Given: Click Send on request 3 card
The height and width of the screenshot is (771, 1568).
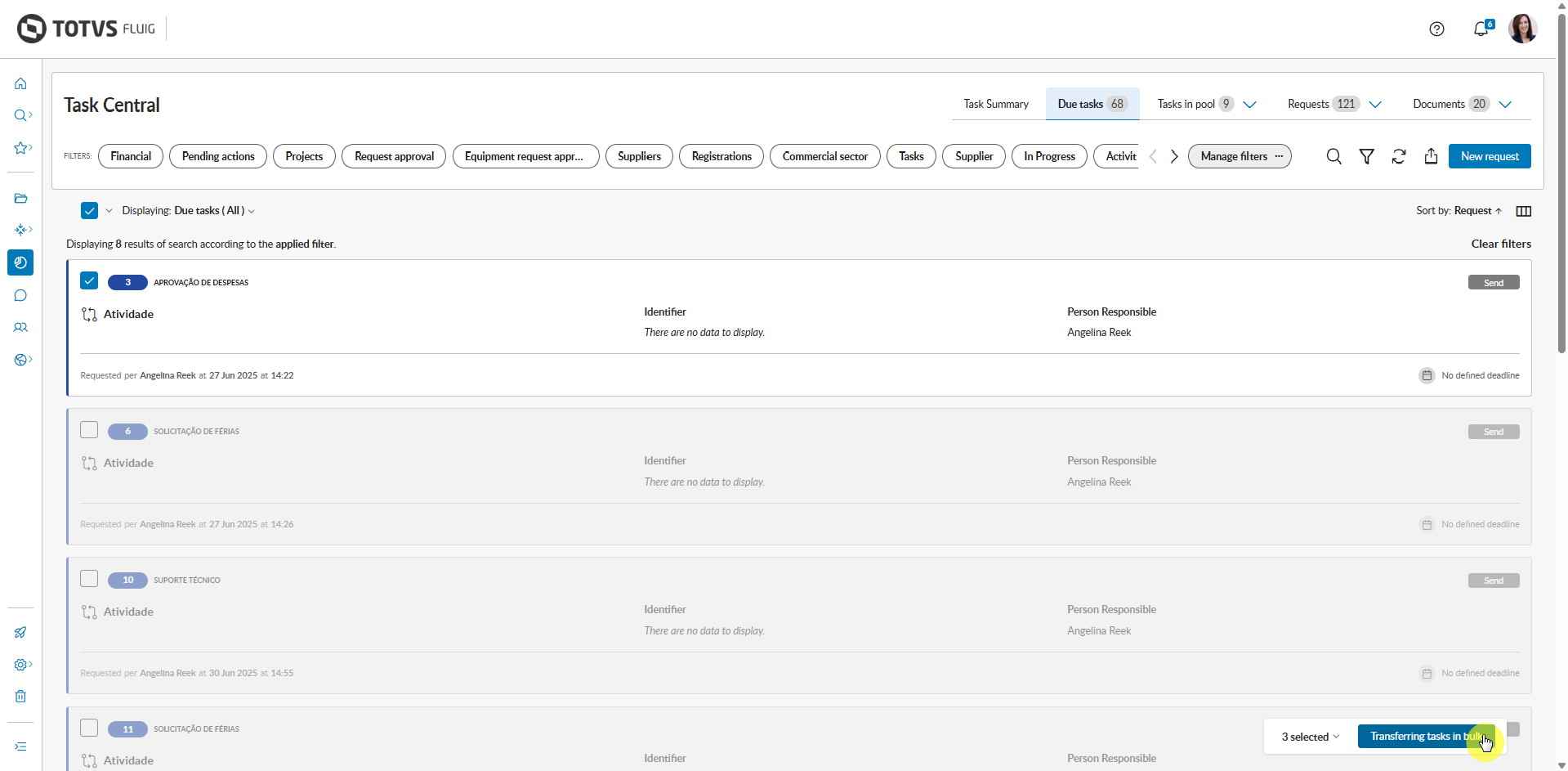Looking at the screenshot, I should click(x=1494, y=283).
